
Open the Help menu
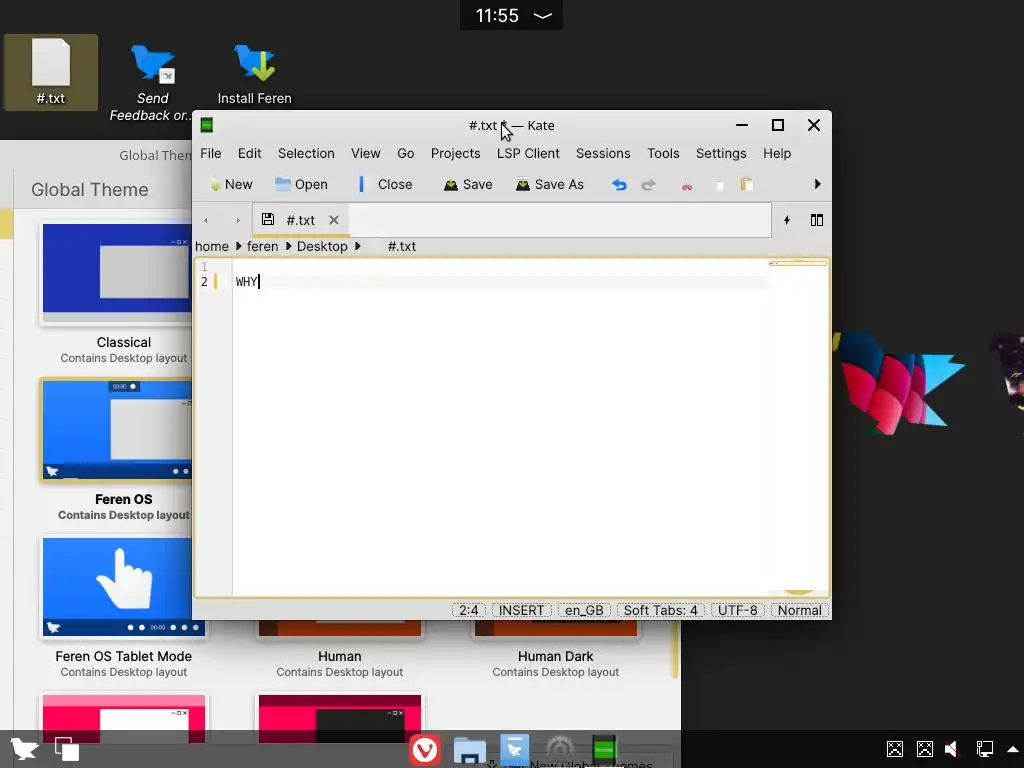tap(777, 153)
